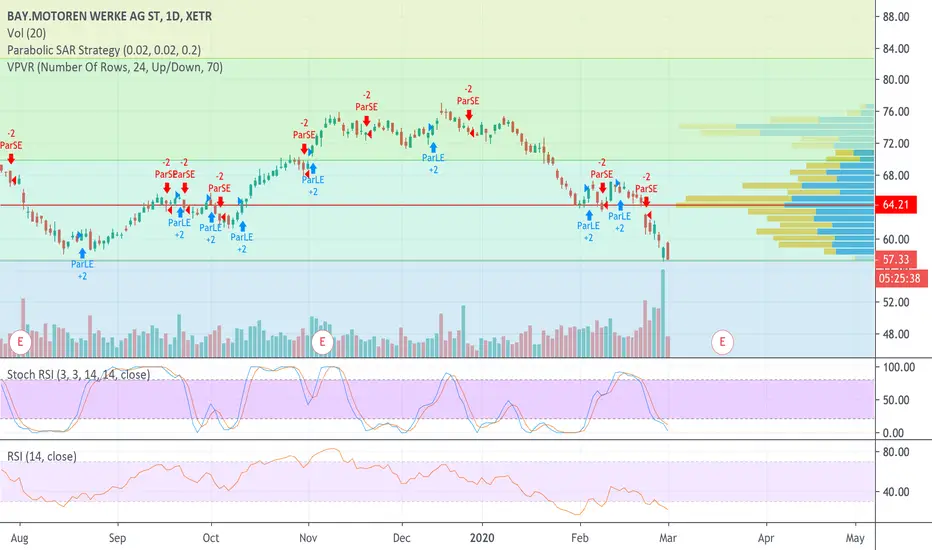Click the 40.00 label on RSI axis
932x550 pixels.
(x=896, y=492)
